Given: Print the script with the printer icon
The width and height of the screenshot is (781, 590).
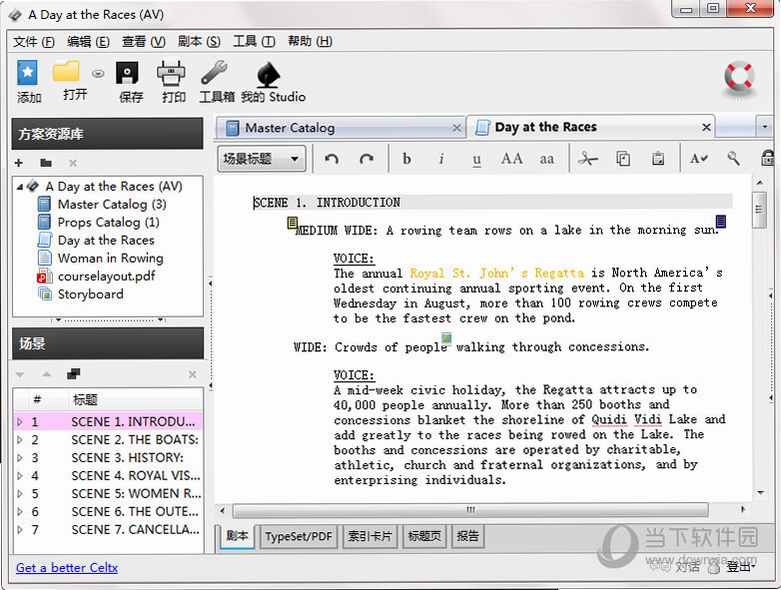Looking at the screenshot, I should (171, 73).
